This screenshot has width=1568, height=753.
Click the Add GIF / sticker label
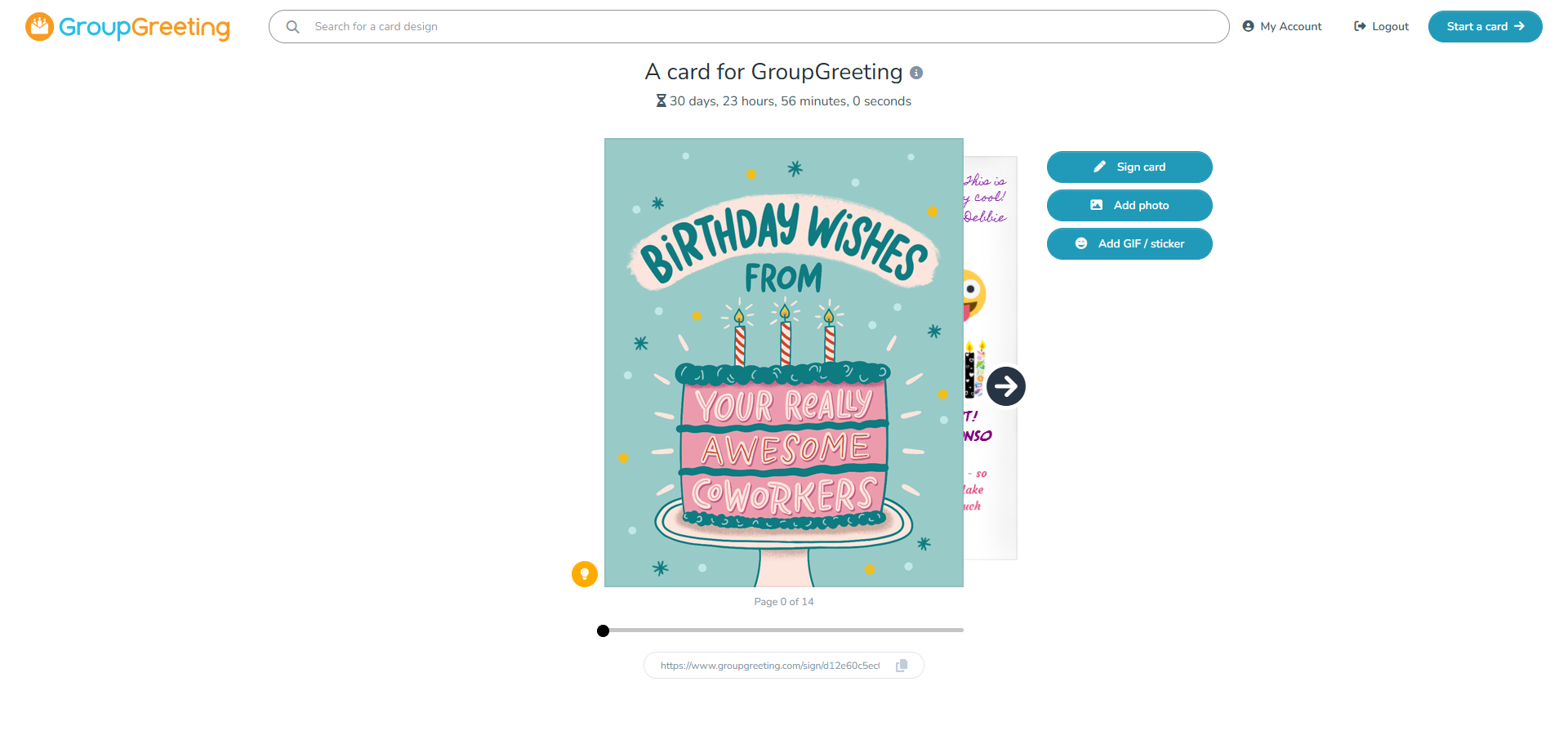point(1141,243)
